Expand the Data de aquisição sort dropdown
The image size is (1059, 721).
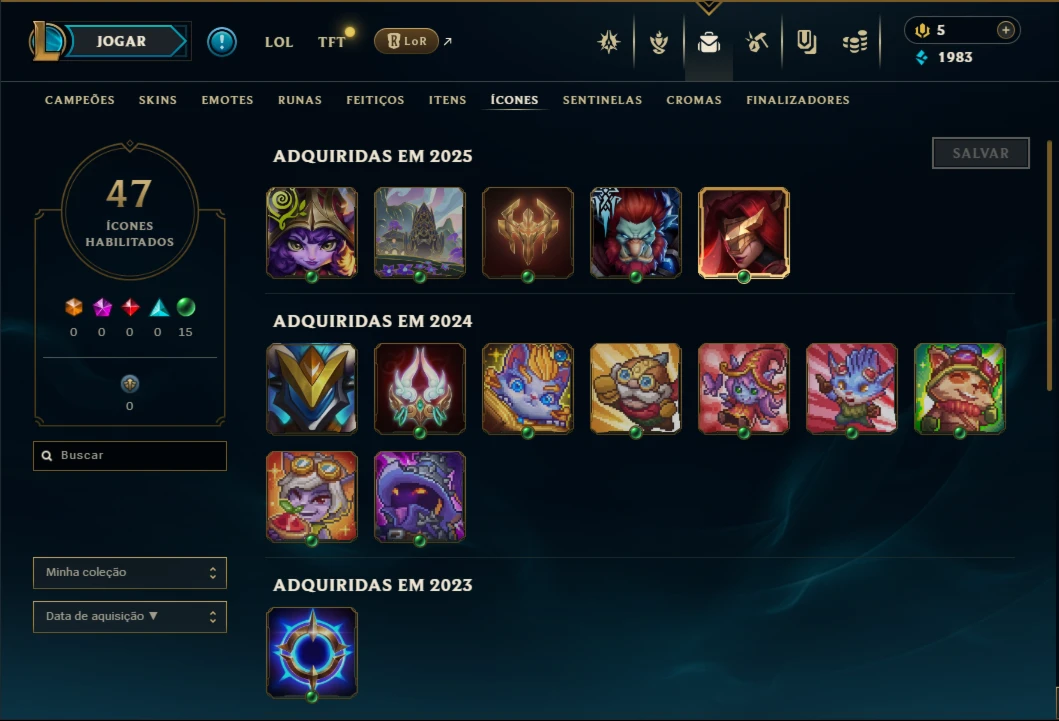click(130, 616)
